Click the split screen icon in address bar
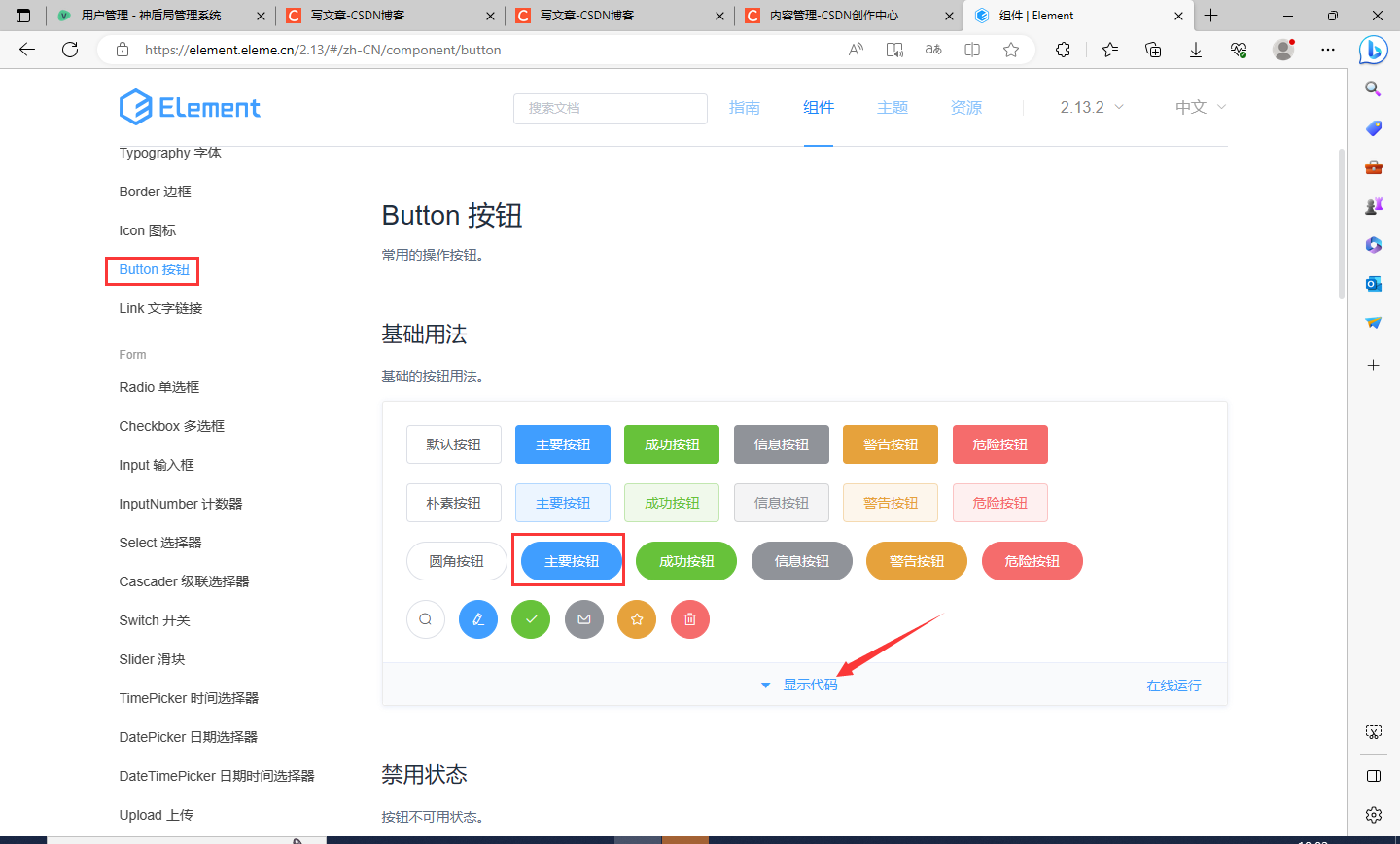 coord(972,50)
